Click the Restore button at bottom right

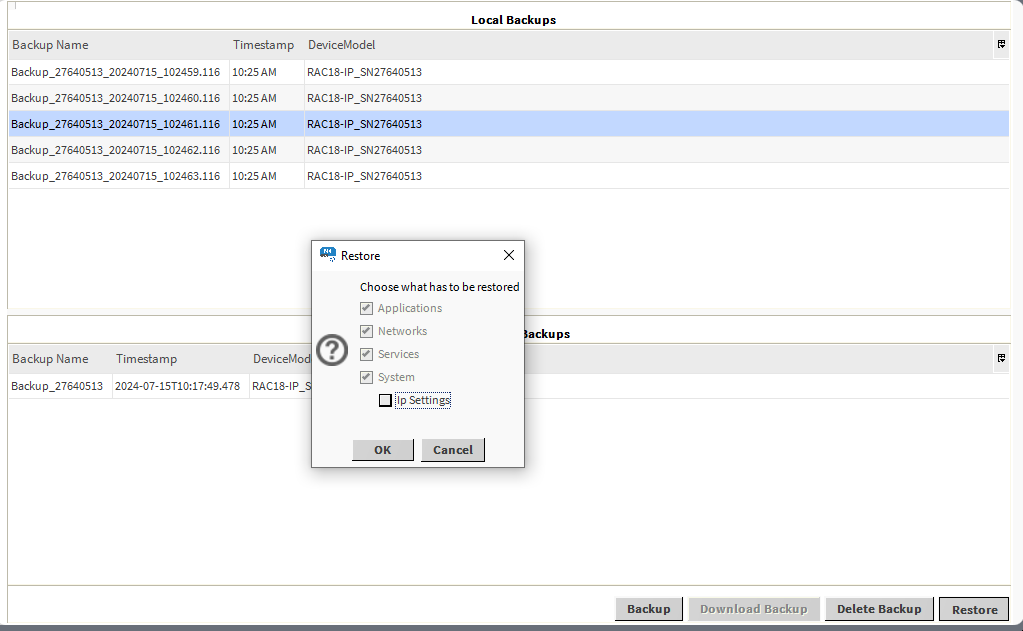[x=974, y=609]
